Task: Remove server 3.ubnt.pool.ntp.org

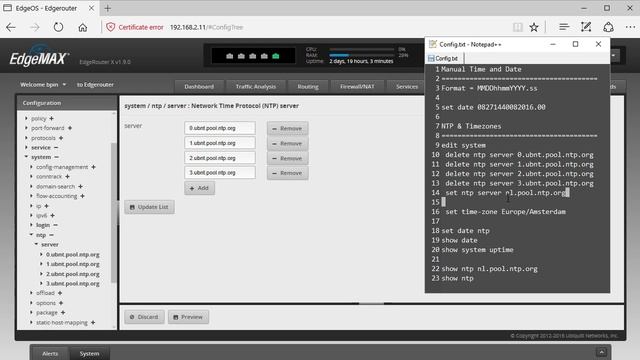Action: pyautogui.click(x=287, y=173)
